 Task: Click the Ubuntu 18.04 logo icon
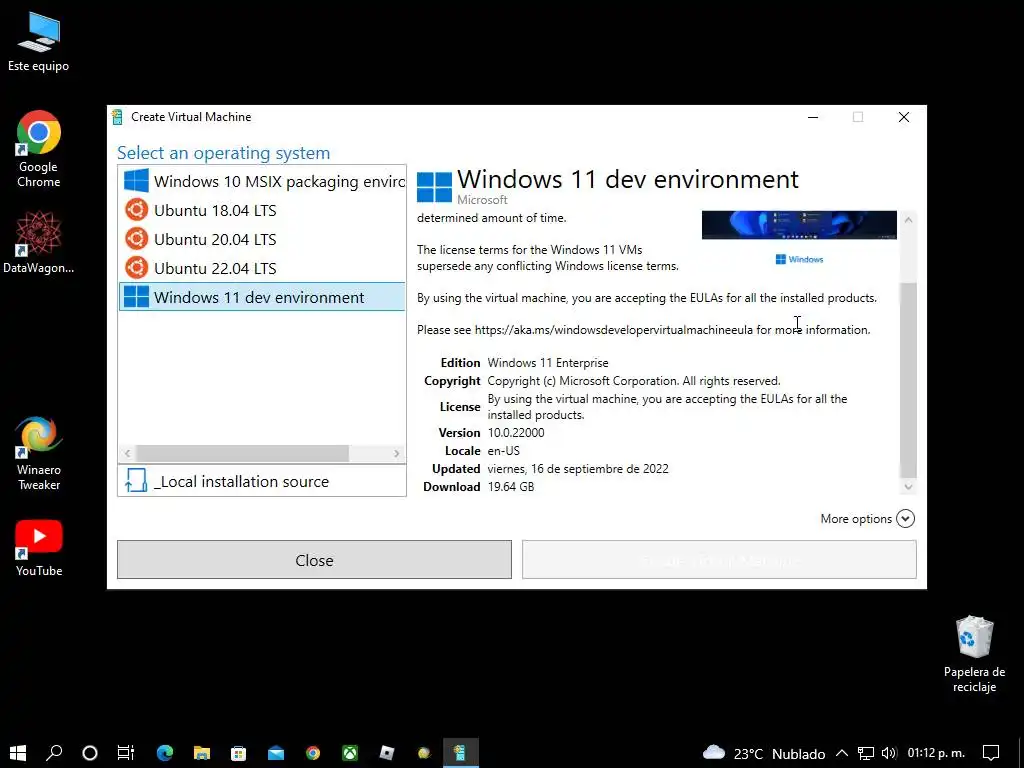click(136, 210)
